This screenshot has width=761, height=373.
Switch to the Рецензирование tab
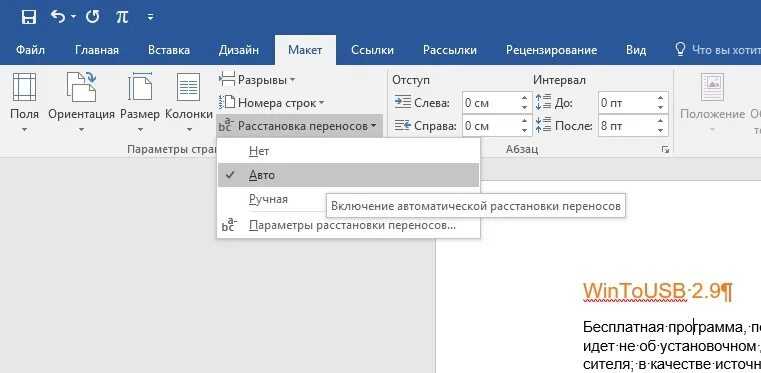tap(551, 50)
